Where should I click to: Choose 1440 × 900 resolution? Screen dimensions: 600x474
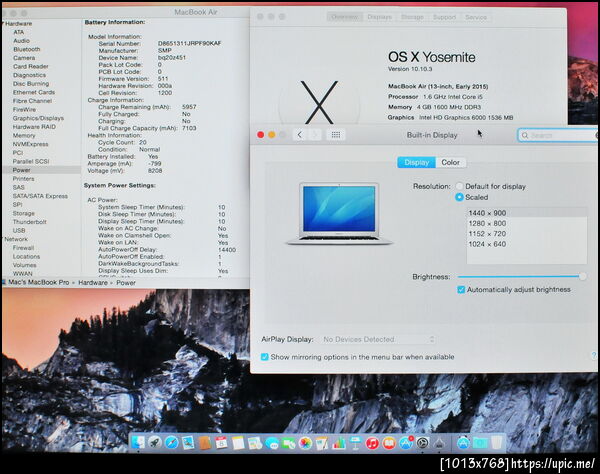(x=527, y=213)
